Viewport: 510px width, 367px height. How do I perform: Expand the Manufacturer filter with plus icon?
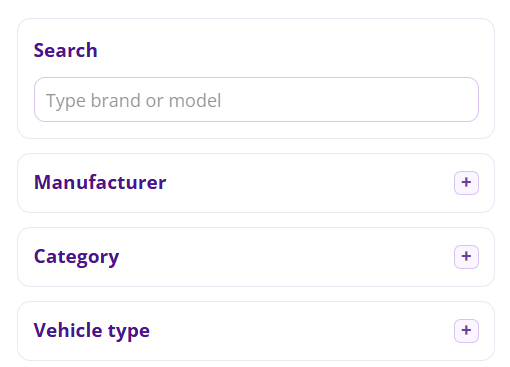tap(466, 183)
